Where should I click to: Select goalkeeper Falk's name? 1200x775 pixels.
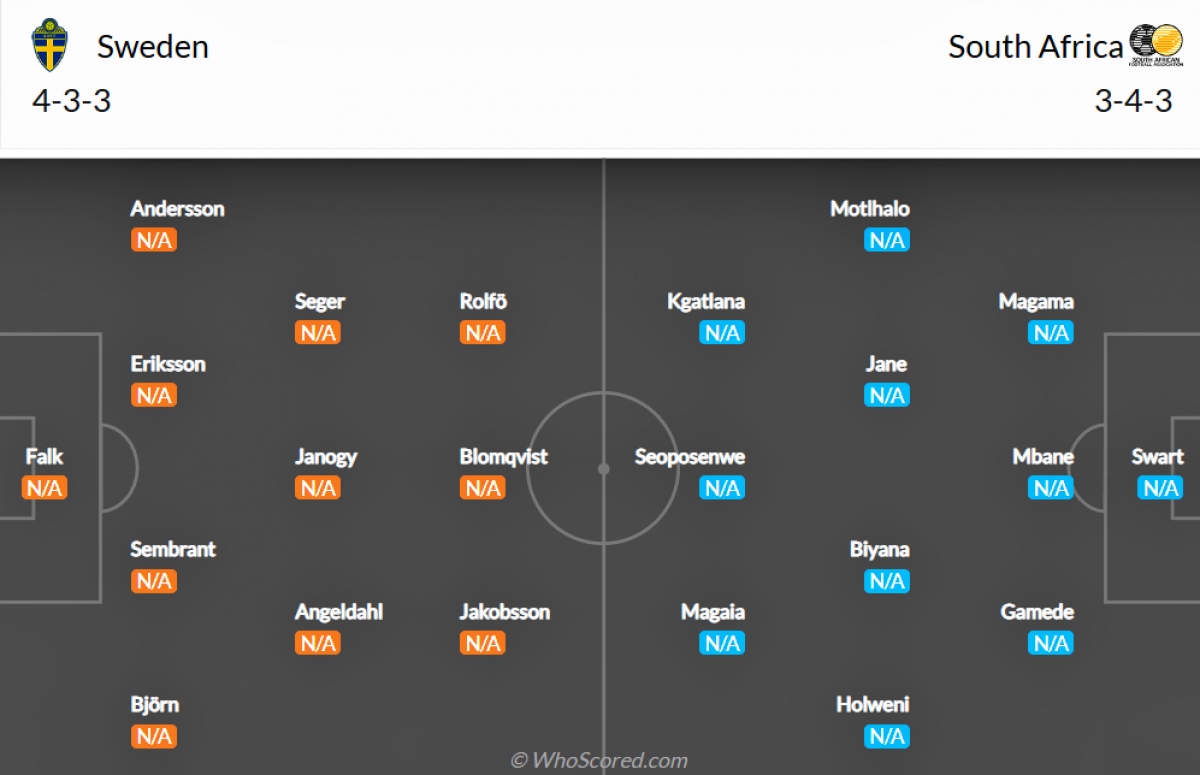(44, 457)
